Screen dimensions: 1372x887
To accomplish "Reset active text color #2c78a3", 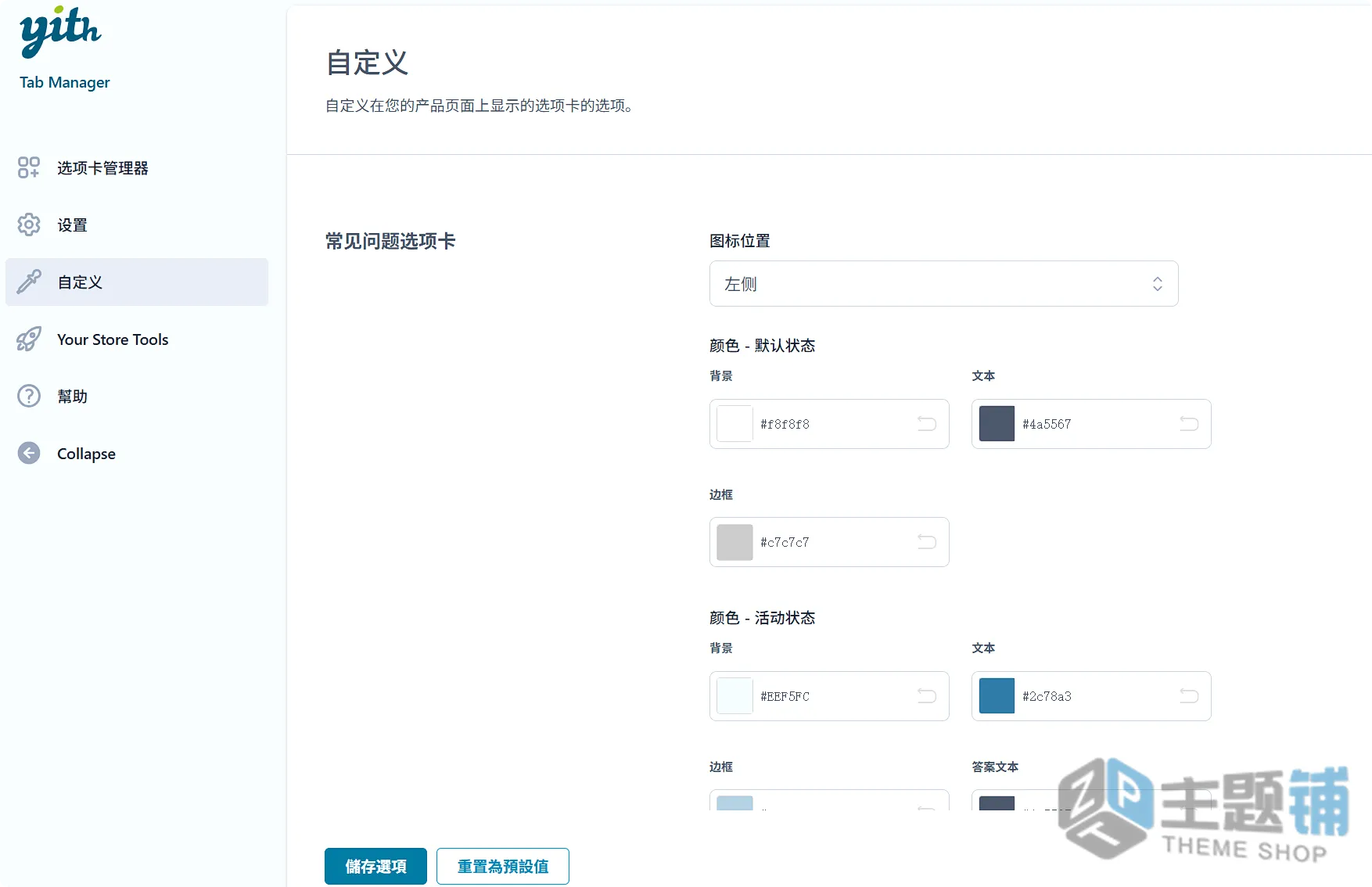I will pos(1189,696).
